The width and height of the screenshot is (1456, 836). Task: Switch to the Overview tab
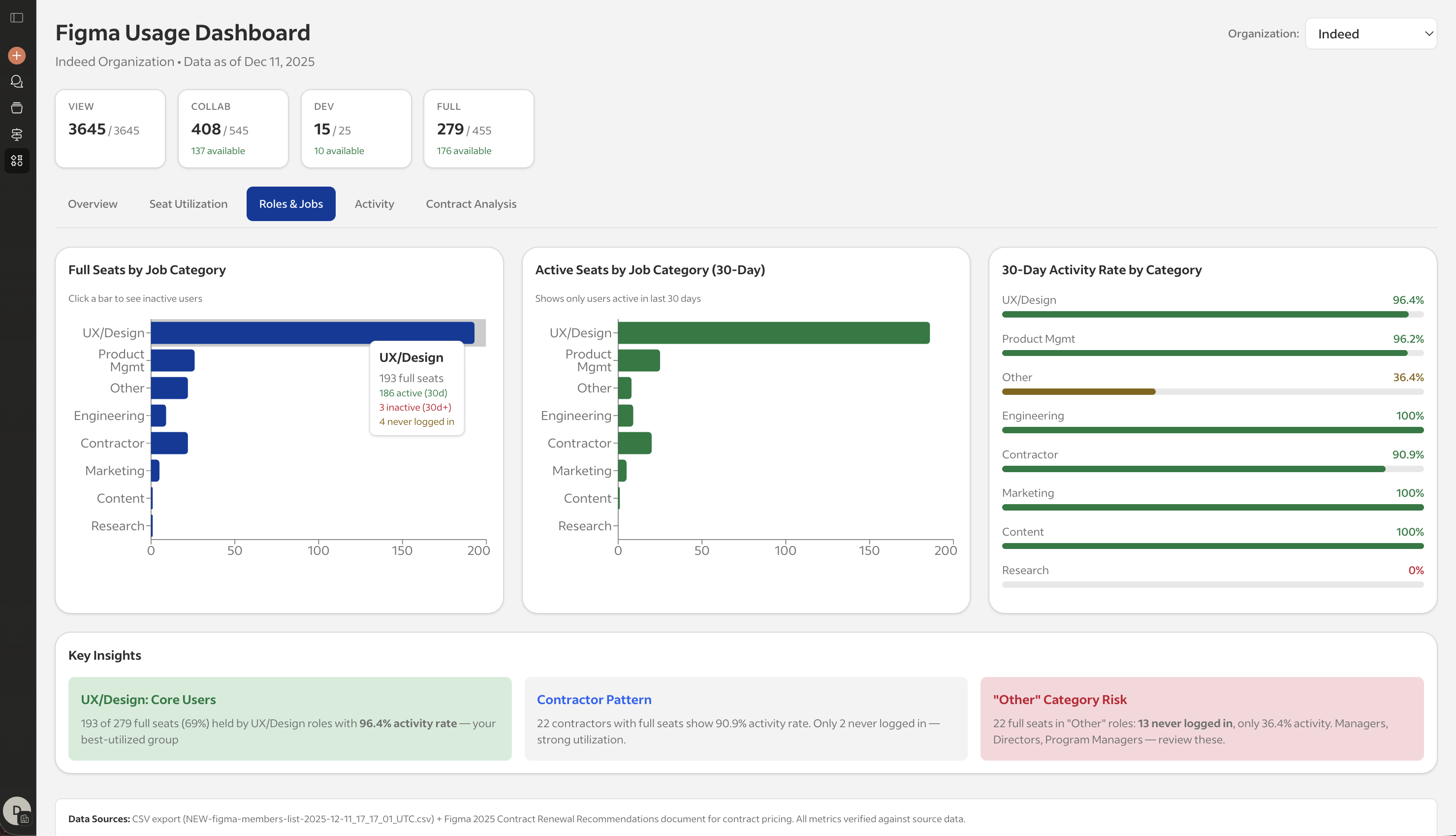[x=93, y=203]
